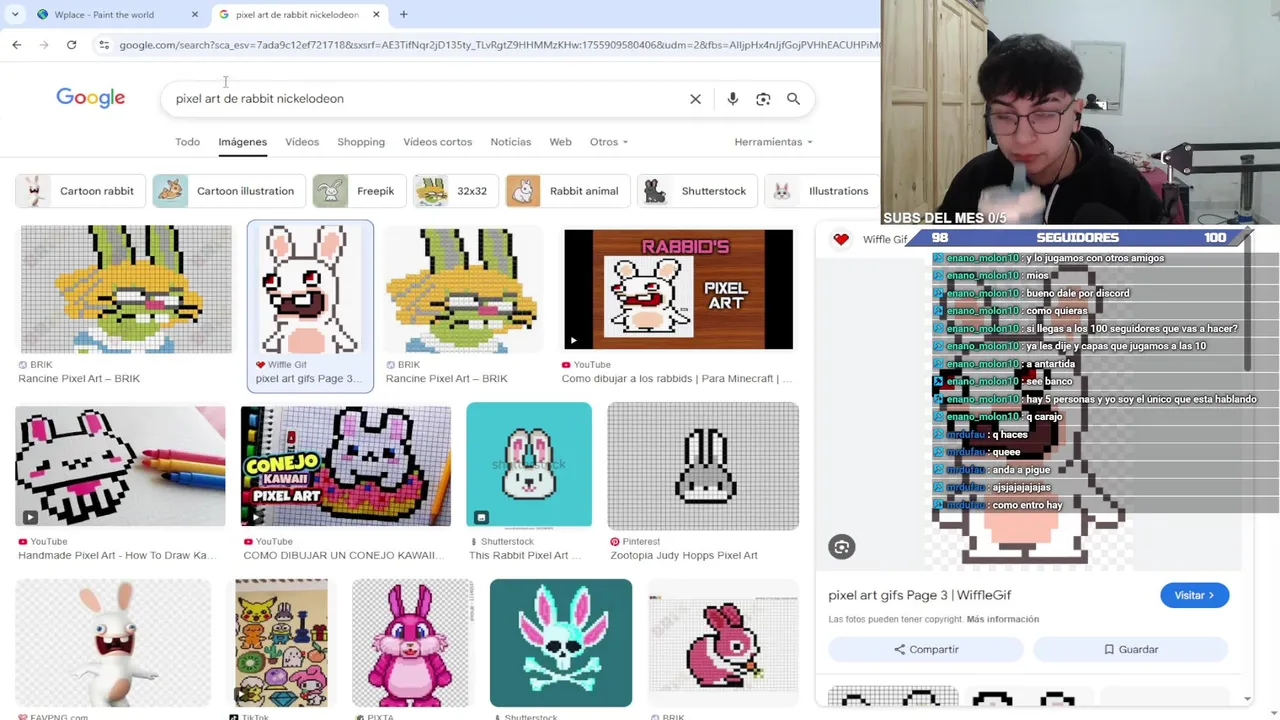Click the browser address bar URL
This screenshot has width=1280, height=720.
(x=498, y=45)
